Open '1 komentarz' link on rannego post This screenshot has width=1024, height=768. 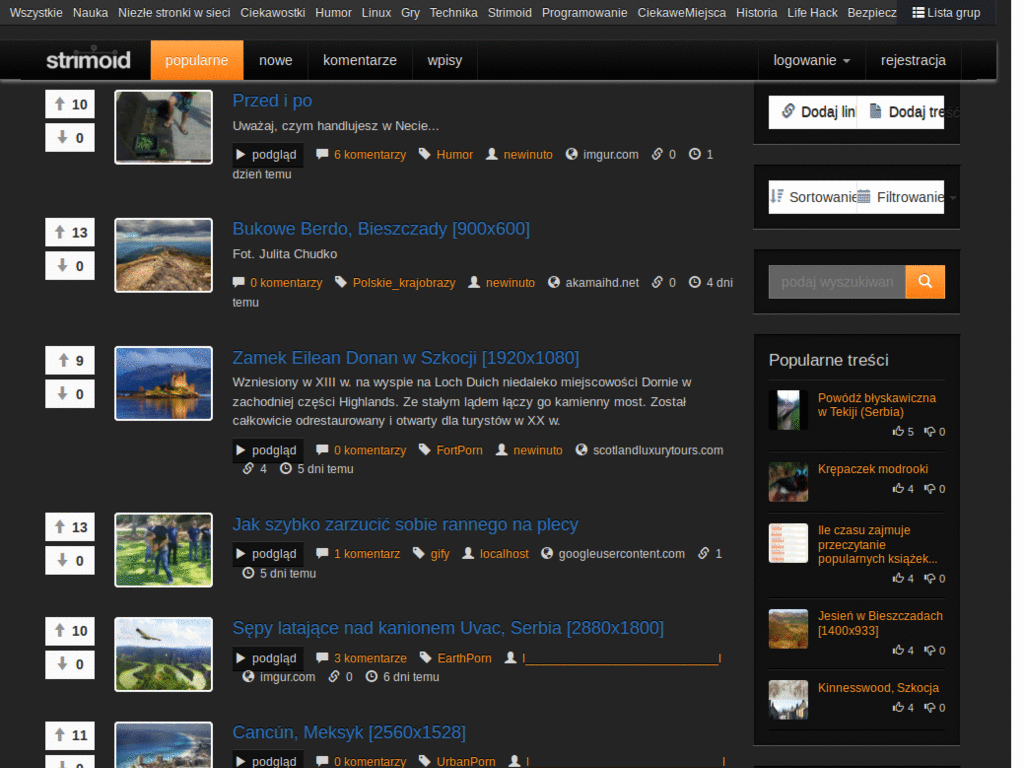367,554
